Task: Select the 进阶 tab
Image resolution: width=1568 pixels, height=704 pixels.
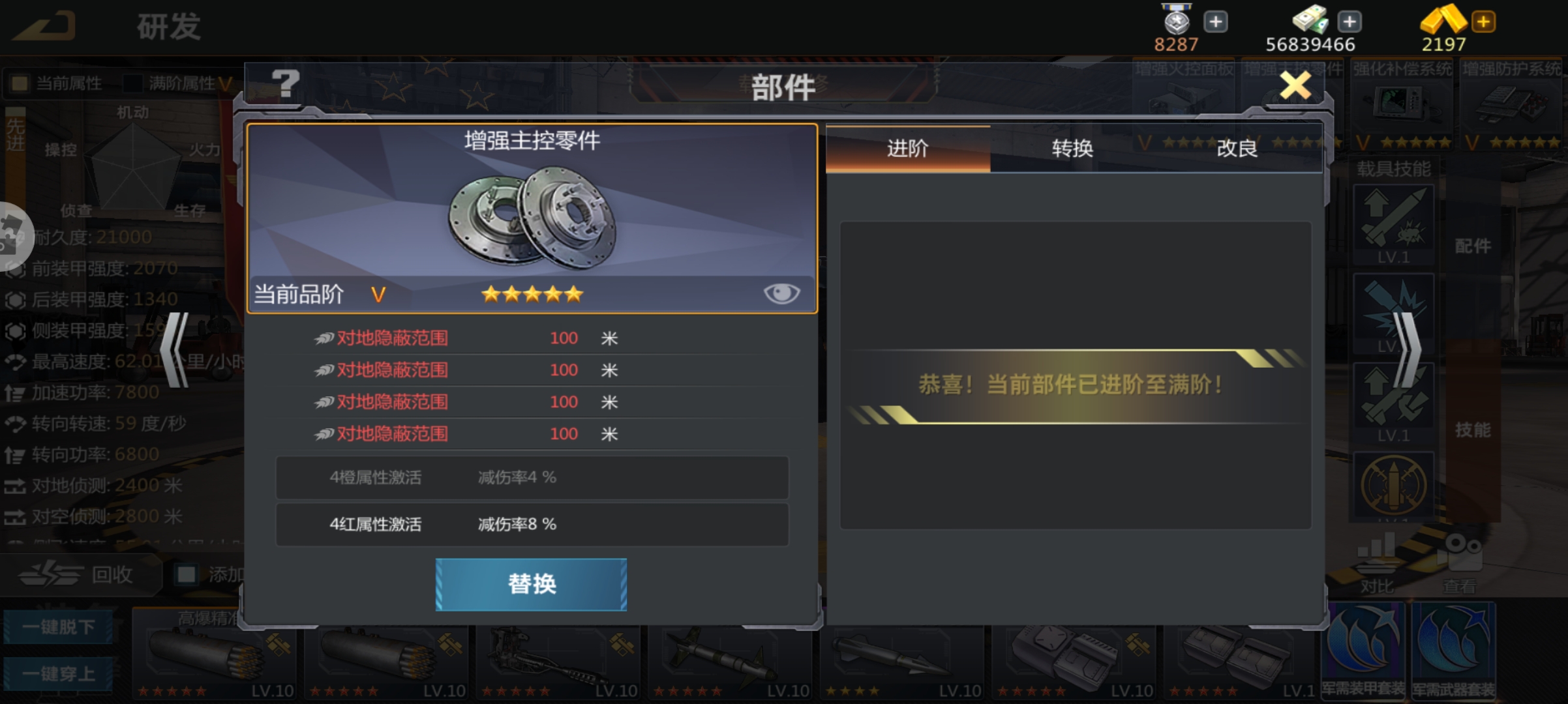Action: 908,149
